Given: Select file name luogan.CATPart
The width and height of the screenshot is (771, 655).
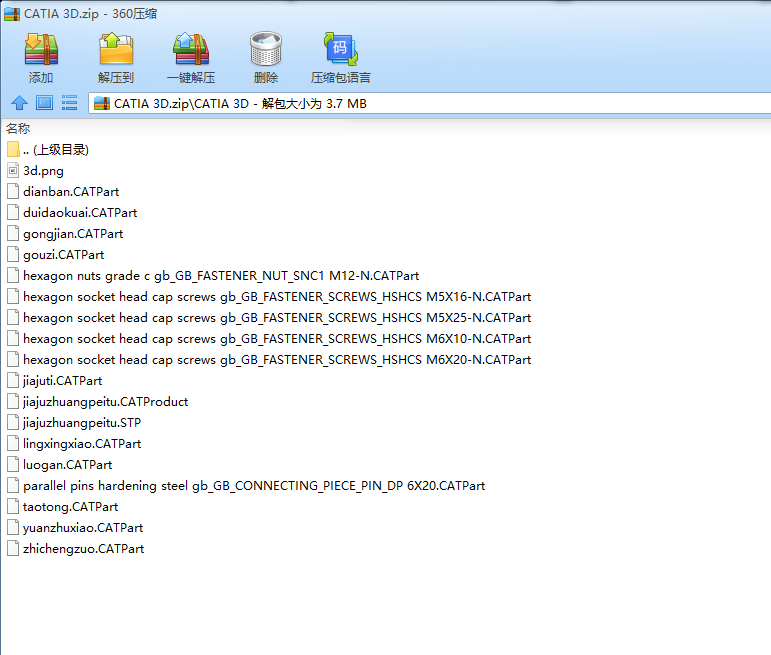Looking at the screenshot, I should 67,465.
